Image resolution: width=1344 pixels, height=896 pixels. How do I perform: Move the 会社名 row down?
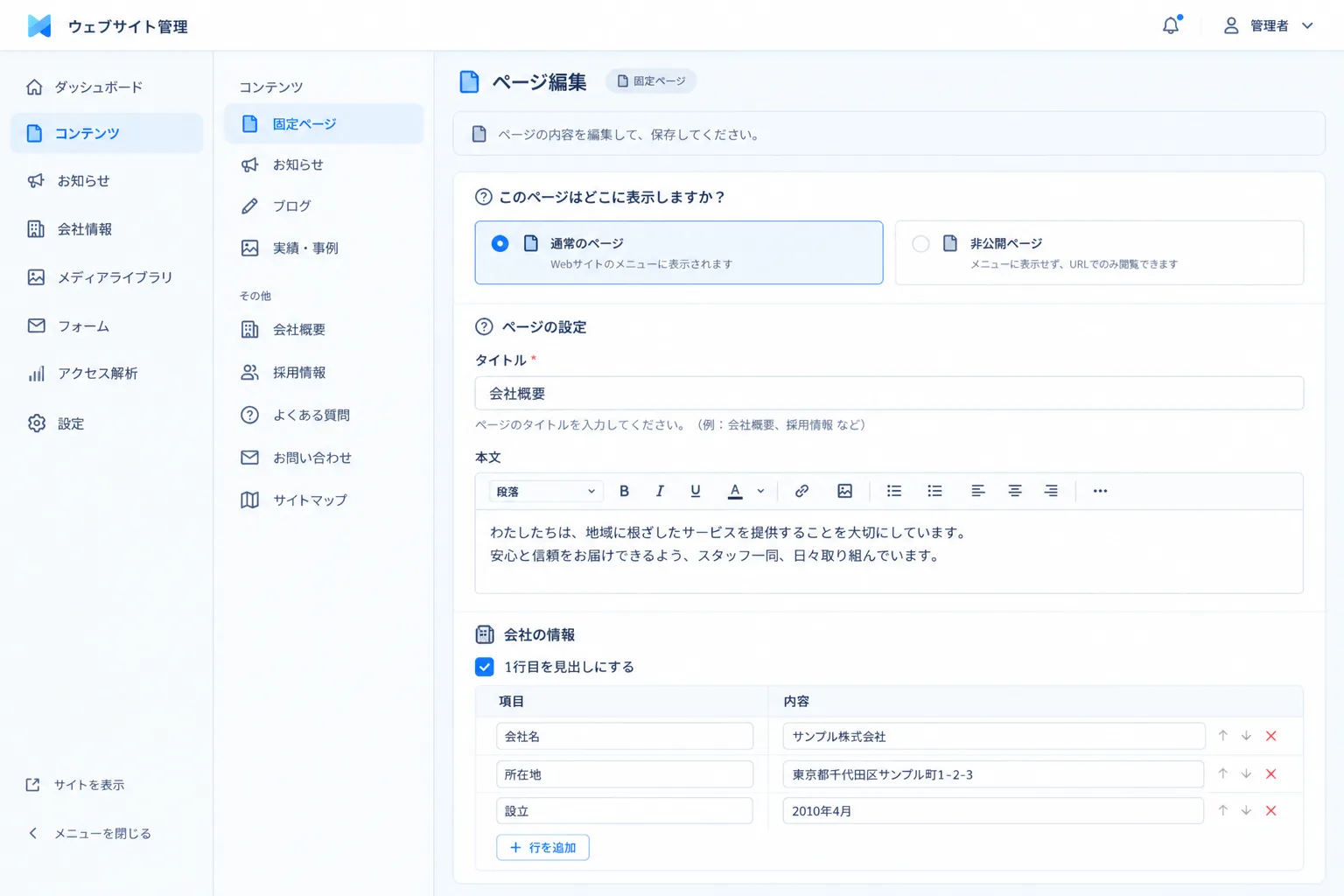[x=1246, y=736]
